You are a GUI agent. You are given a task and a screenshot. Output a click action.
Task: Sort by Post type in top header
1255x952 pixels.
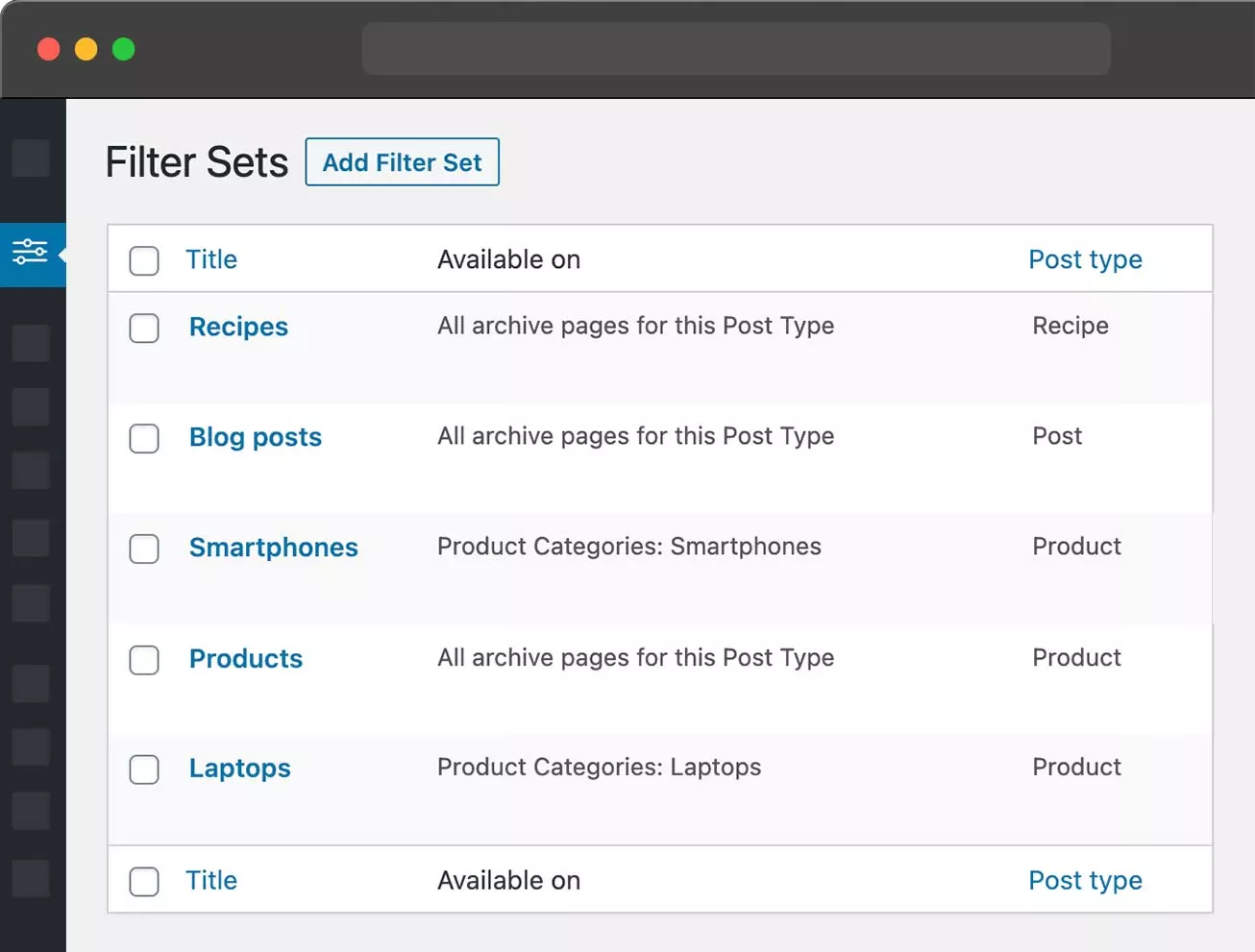tap(1085, 259)
